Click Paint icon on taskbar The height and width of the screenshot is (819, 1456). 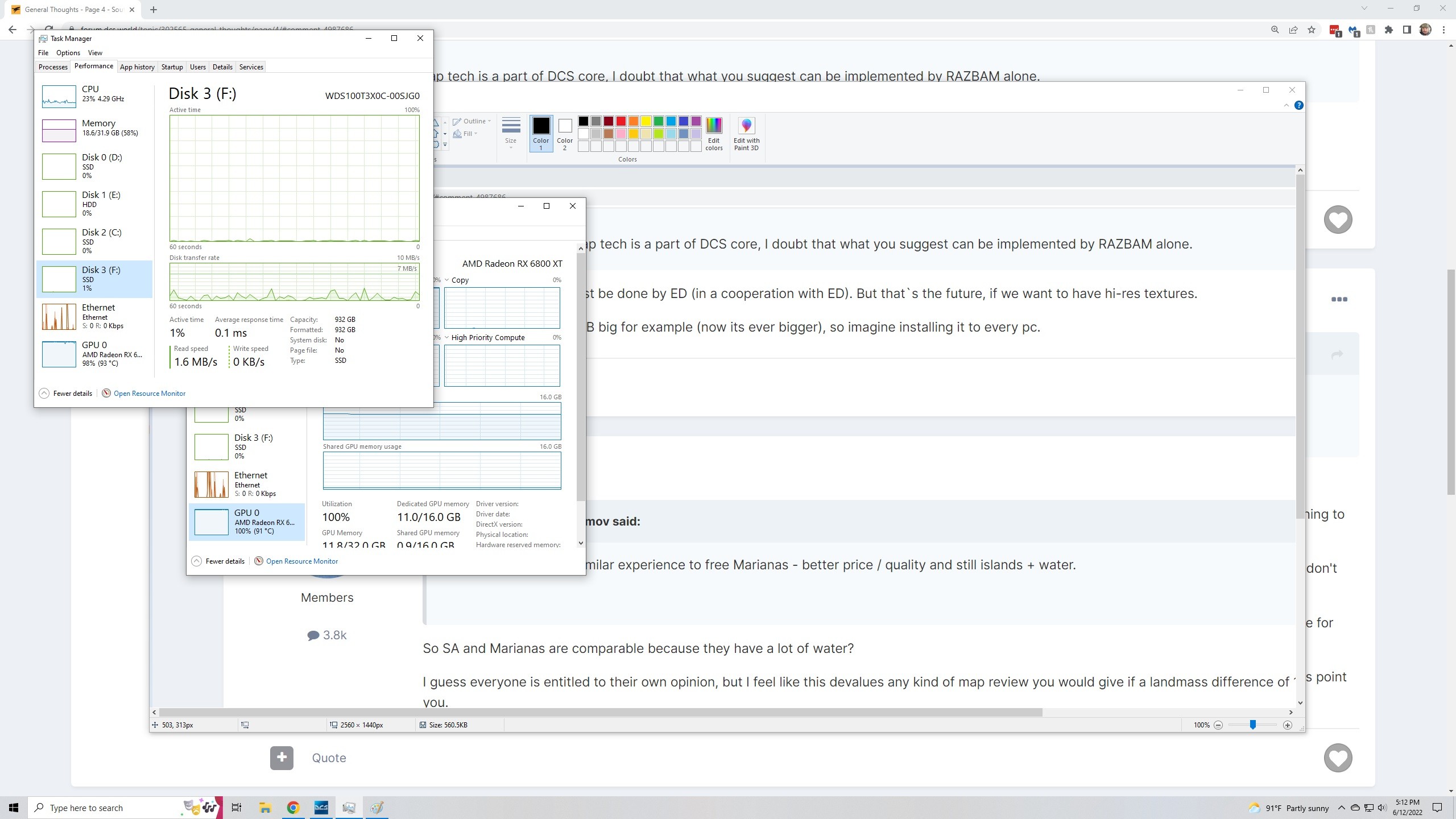[x=377, y=808]
